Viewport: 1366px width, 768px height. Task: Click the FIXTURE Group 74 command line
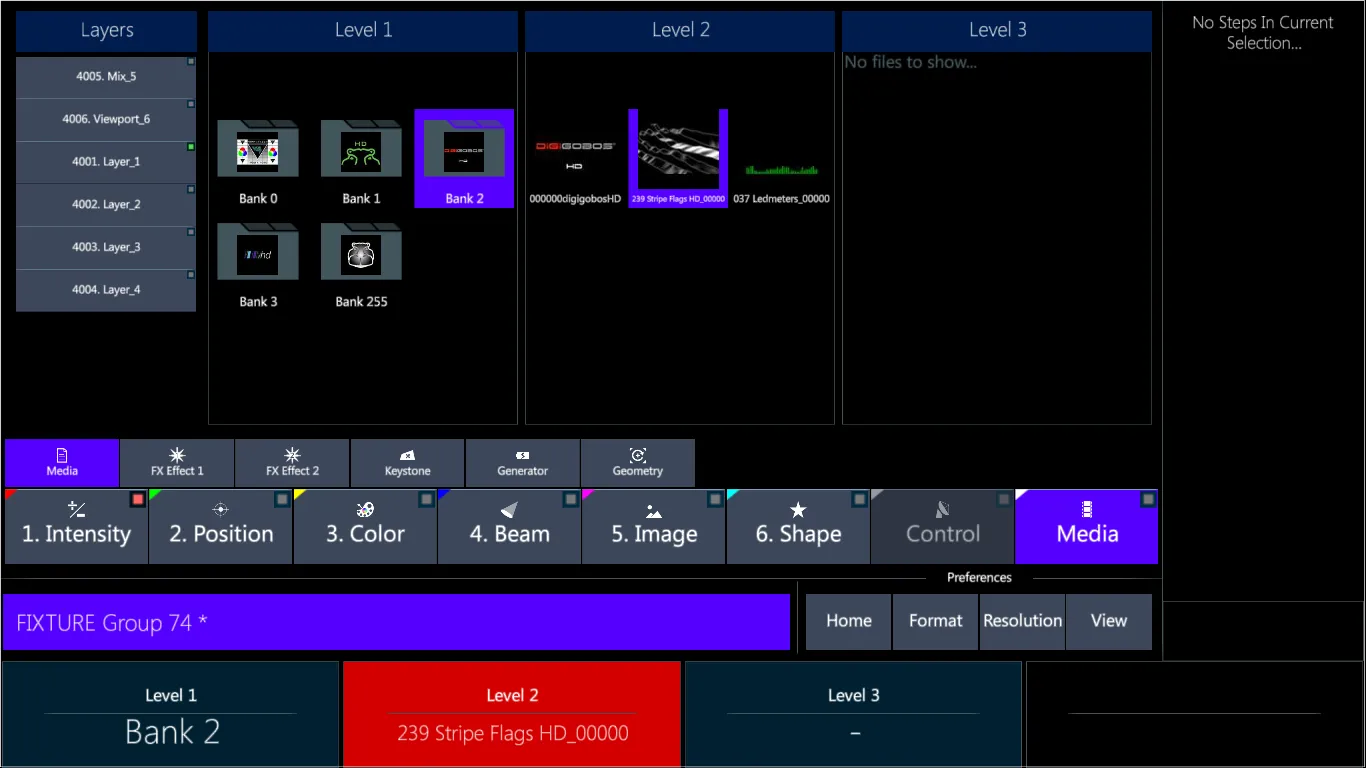click(396, 622)
